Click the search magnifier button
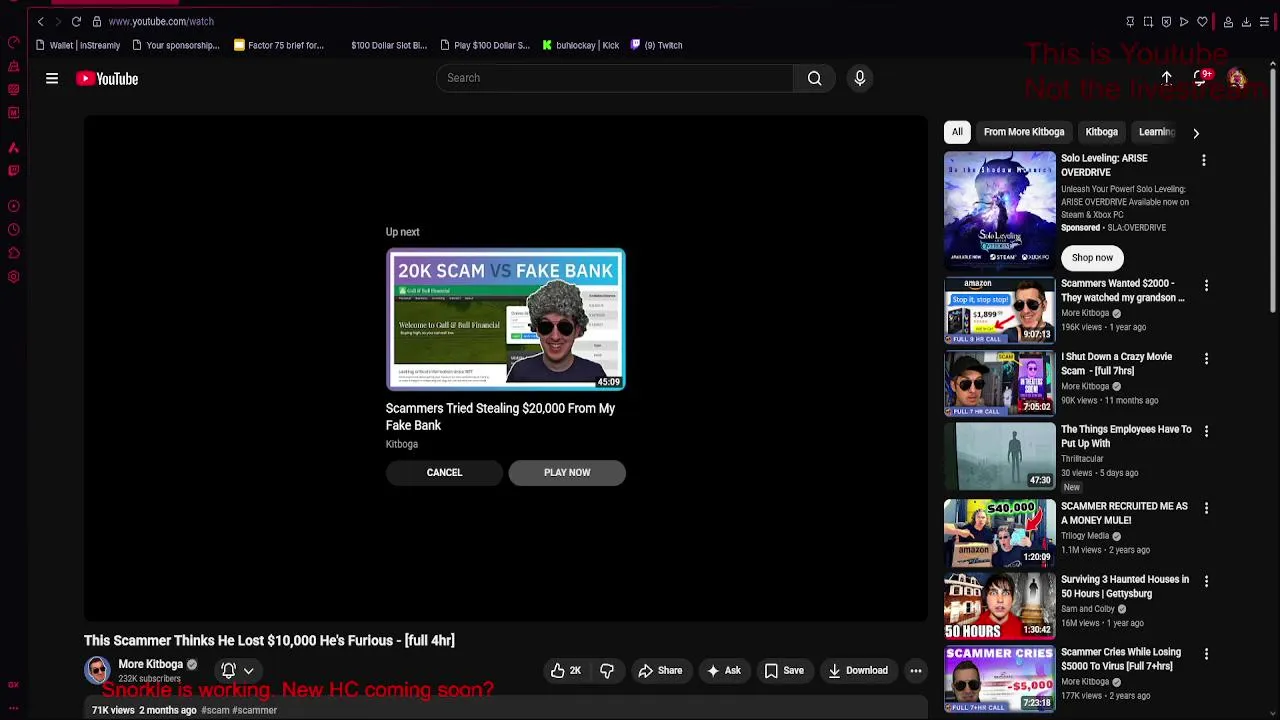 [x=815, y=78]
